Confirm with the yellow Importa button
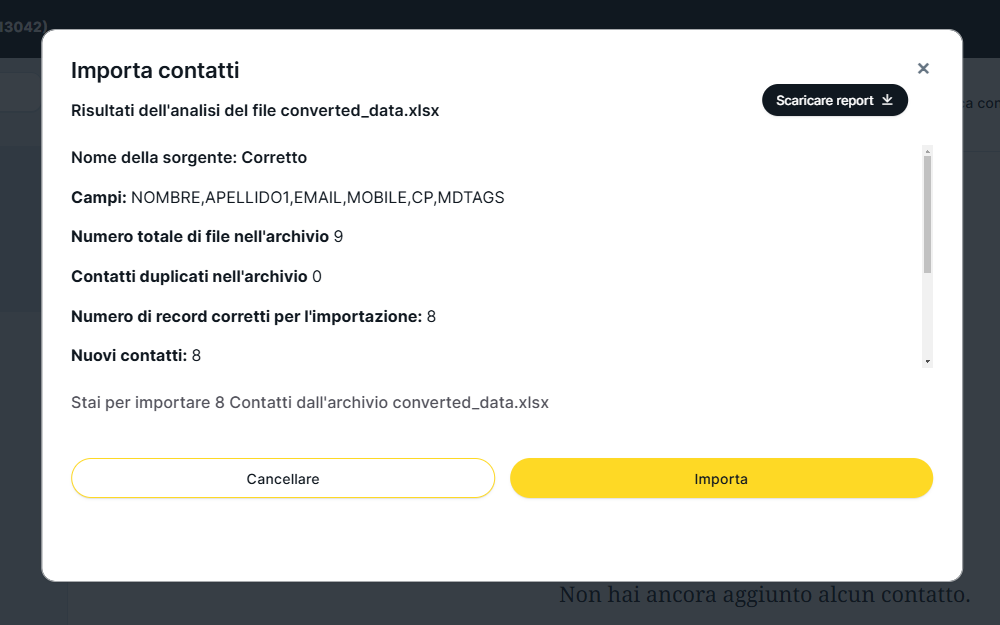Image resolution: width=1000 pixels, height=625 pixels. [x=721, y=478]
